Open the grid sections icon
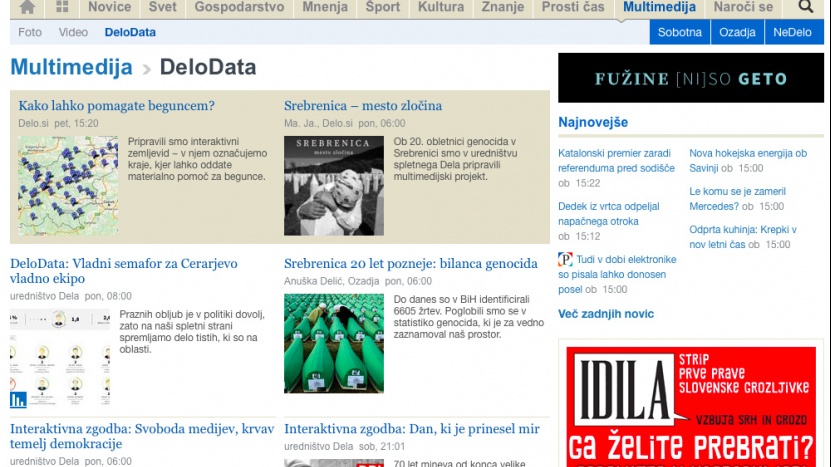831x467 pixels. (x=62, y=8)
